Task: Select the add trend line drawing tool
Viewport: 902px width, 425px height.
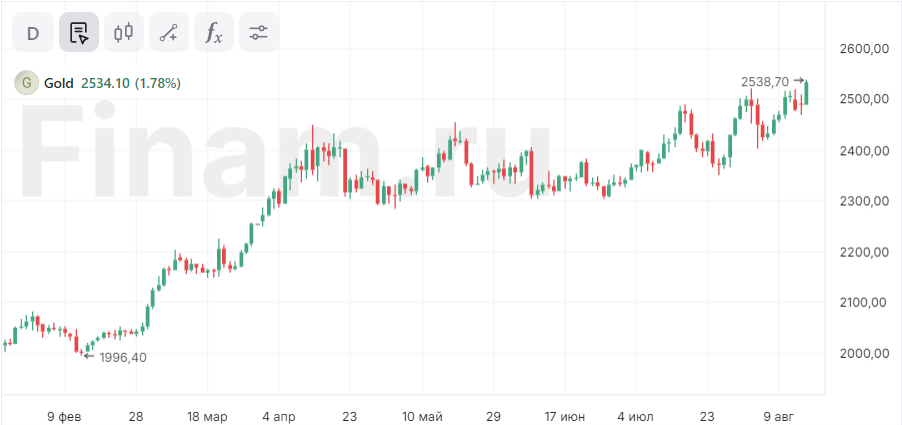Action: (x=169, y=33)
